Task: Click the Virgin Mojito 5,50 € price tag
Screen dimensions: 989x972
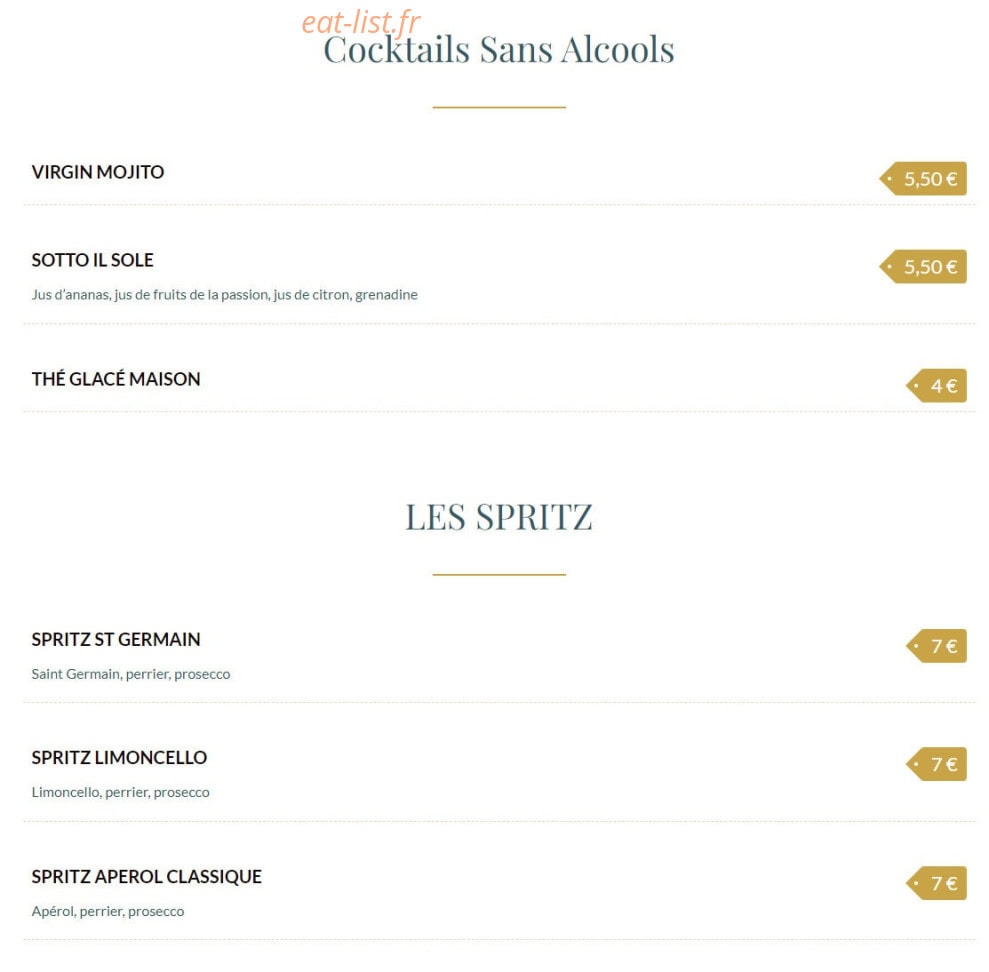Action: click(923, 179)
